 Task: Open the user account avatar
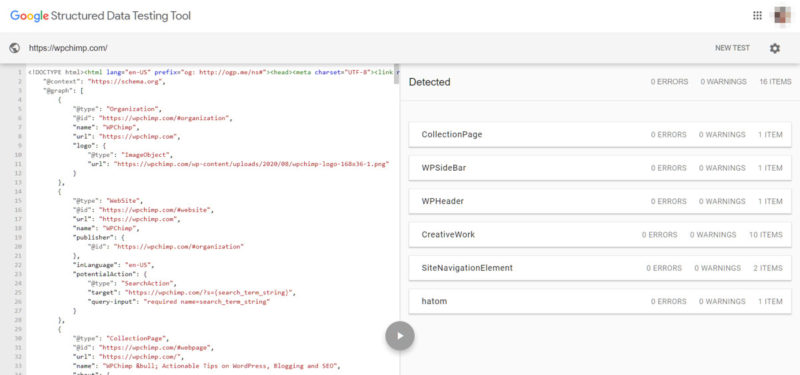(x=782, y=15)
